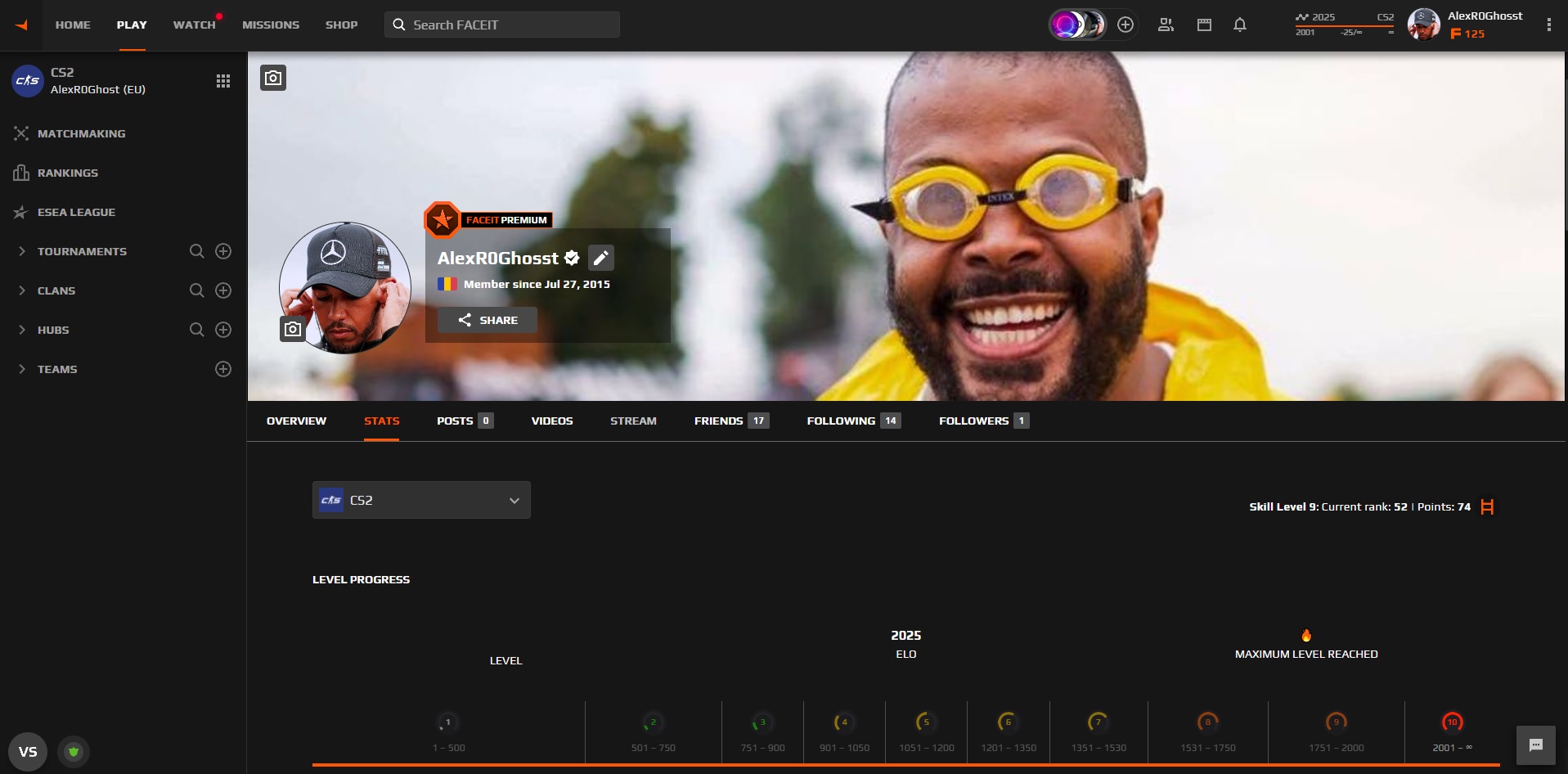This screenshot has width=1568, height=774.
Task: Click the Romanian flag icon
Action: pyautogui.click(x=447, y=284)
